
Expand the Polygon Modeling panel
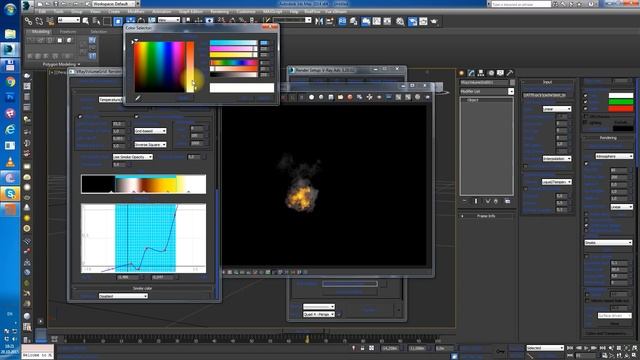tap(62, 64)
